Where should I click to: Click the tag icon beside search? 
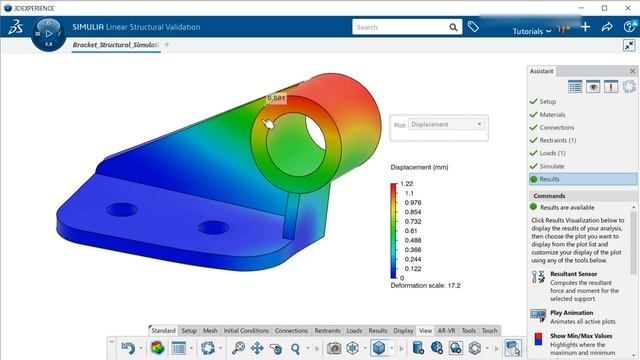473,27
